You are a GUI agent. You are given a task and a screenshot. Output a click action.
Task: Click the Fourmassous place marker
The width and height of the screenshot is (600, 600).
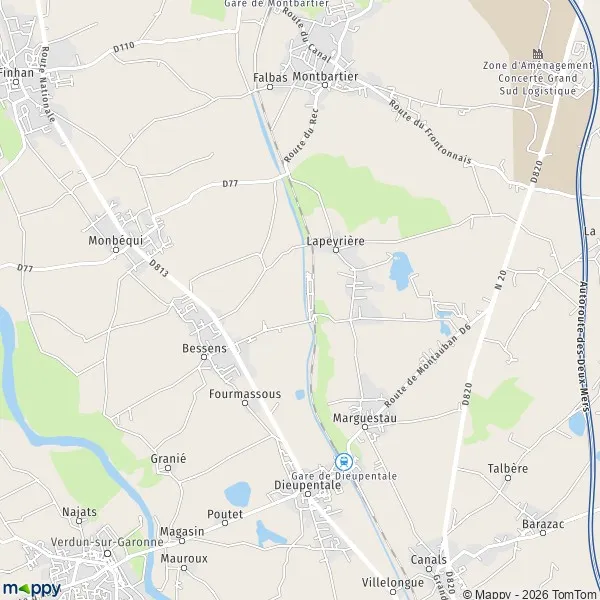[245, 403]
